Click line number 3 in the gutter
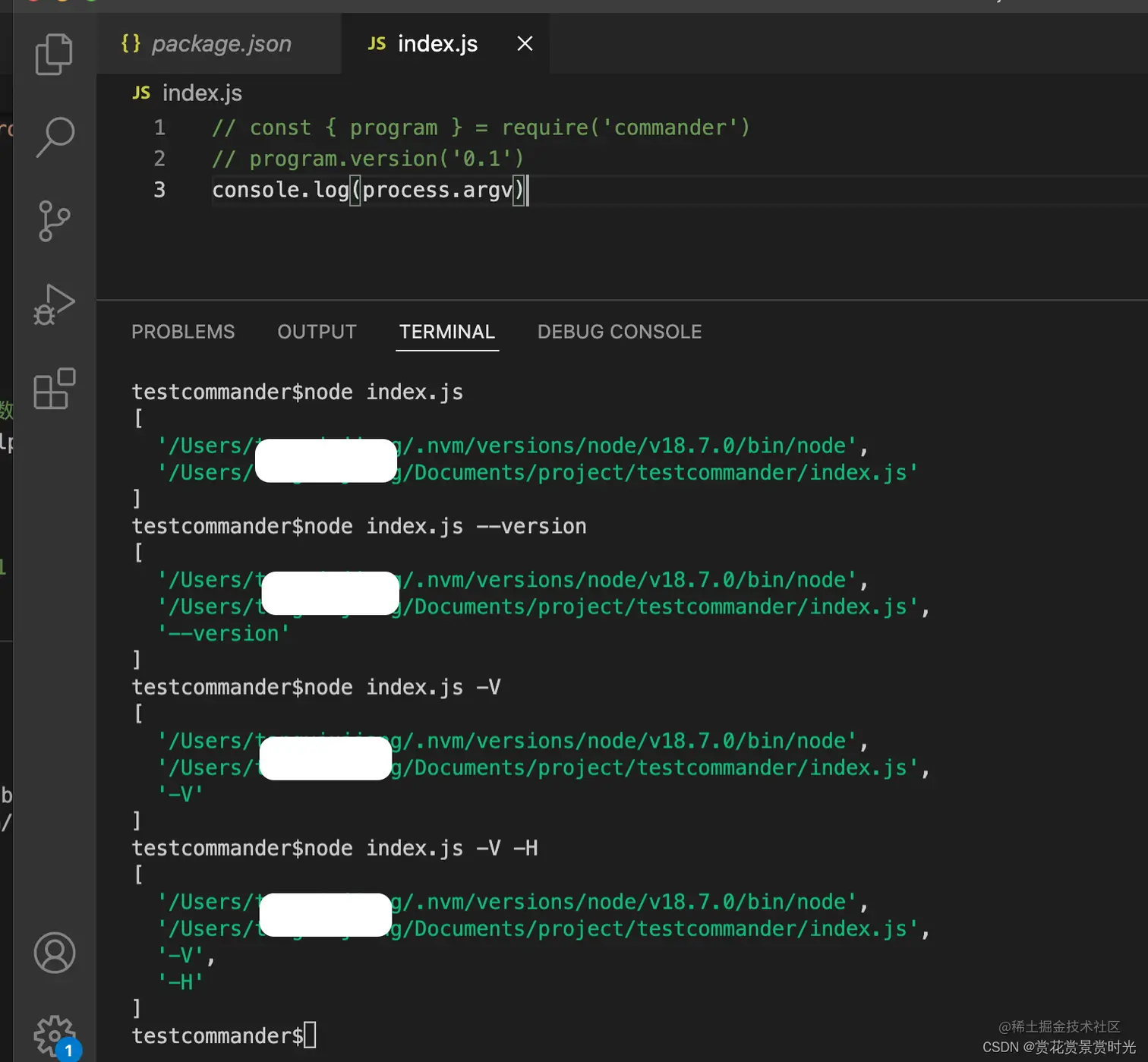 tap(159, 190)
